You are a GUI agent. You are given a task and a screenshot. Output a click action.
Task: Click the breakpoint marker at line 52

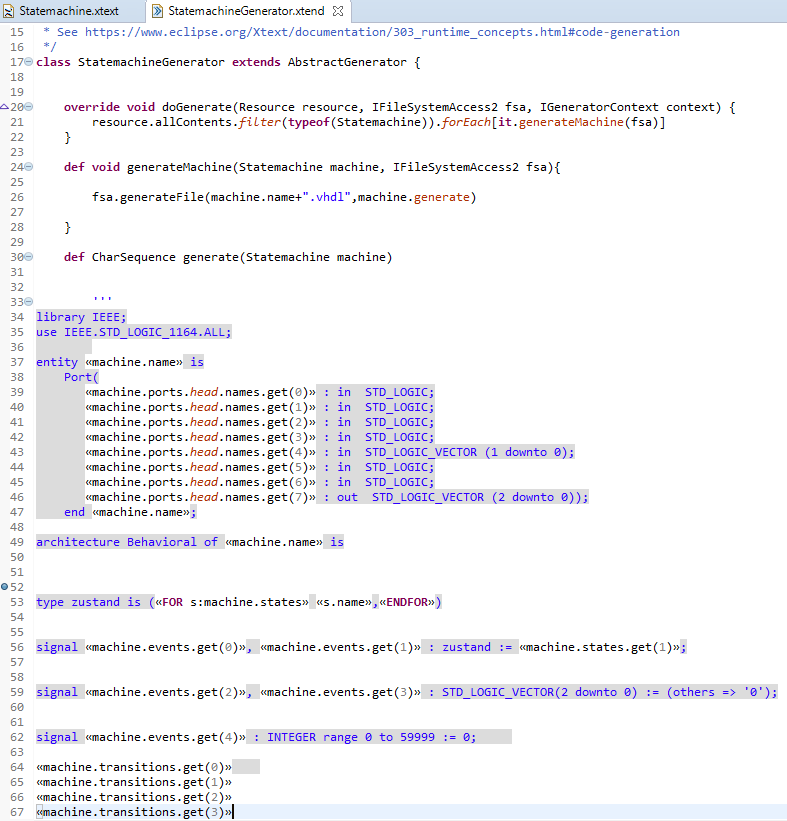[4, 587]
